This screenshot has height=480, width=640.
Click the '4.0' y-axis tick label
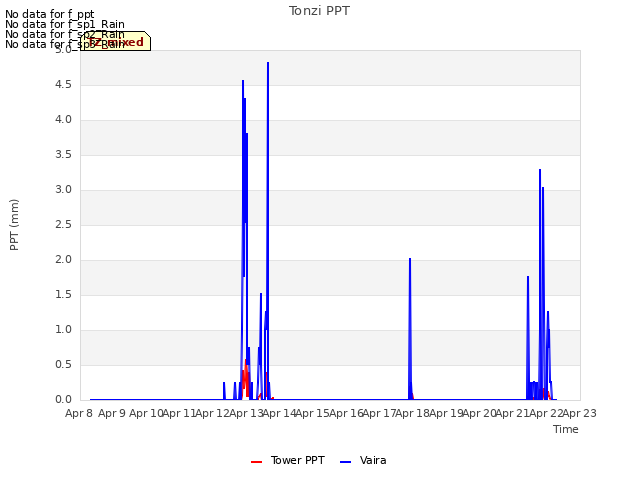point(63,120)
